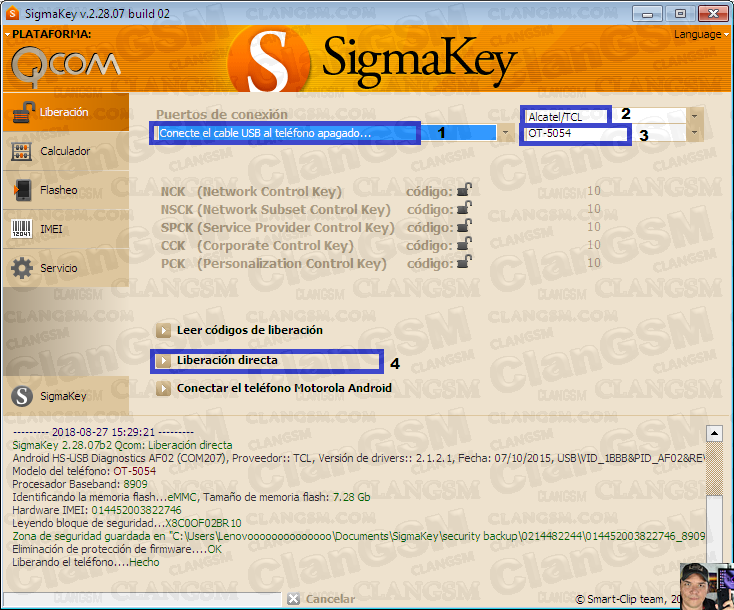
Task: Click the OT-5054 model field
Action: point(605,133)
